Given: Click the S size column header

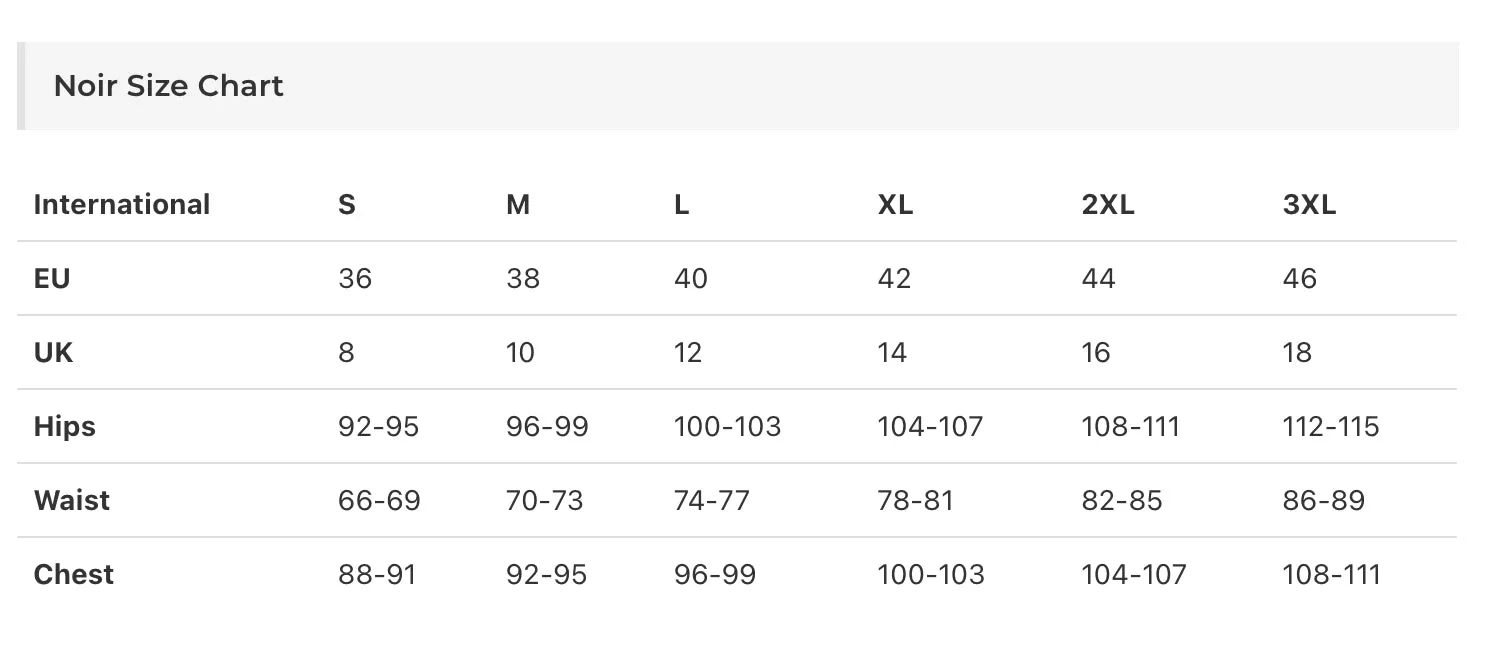Looking at the screenshot, I should click(x=347, y=204).
